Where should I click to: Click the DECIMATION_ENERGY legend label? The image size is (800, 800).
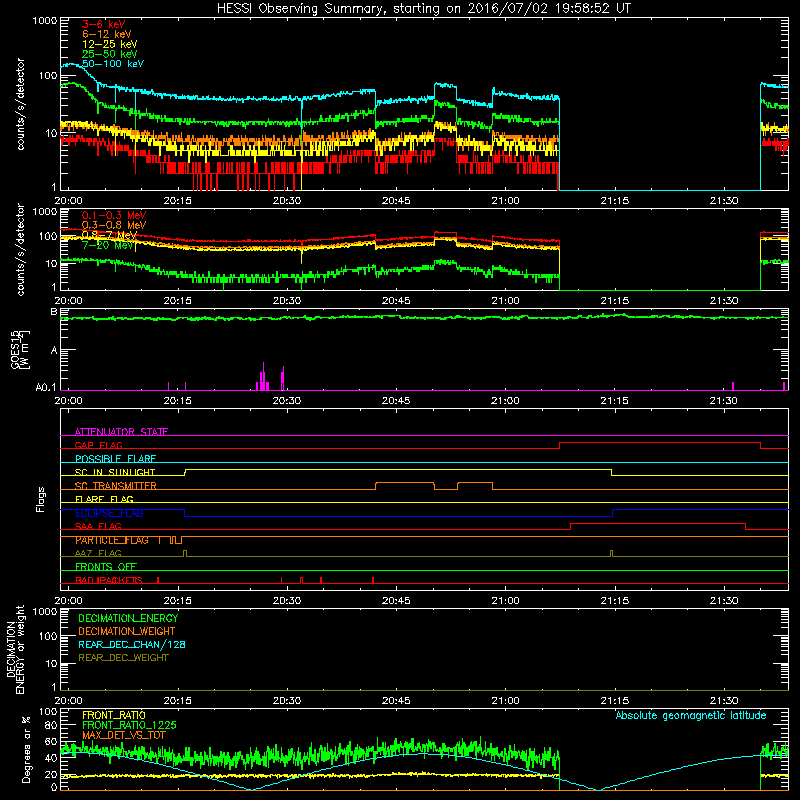[x=128, y=618]
